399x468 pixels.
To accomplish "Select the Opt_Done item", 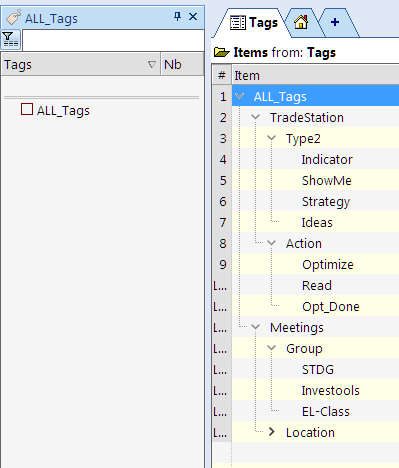I will 331,307.
